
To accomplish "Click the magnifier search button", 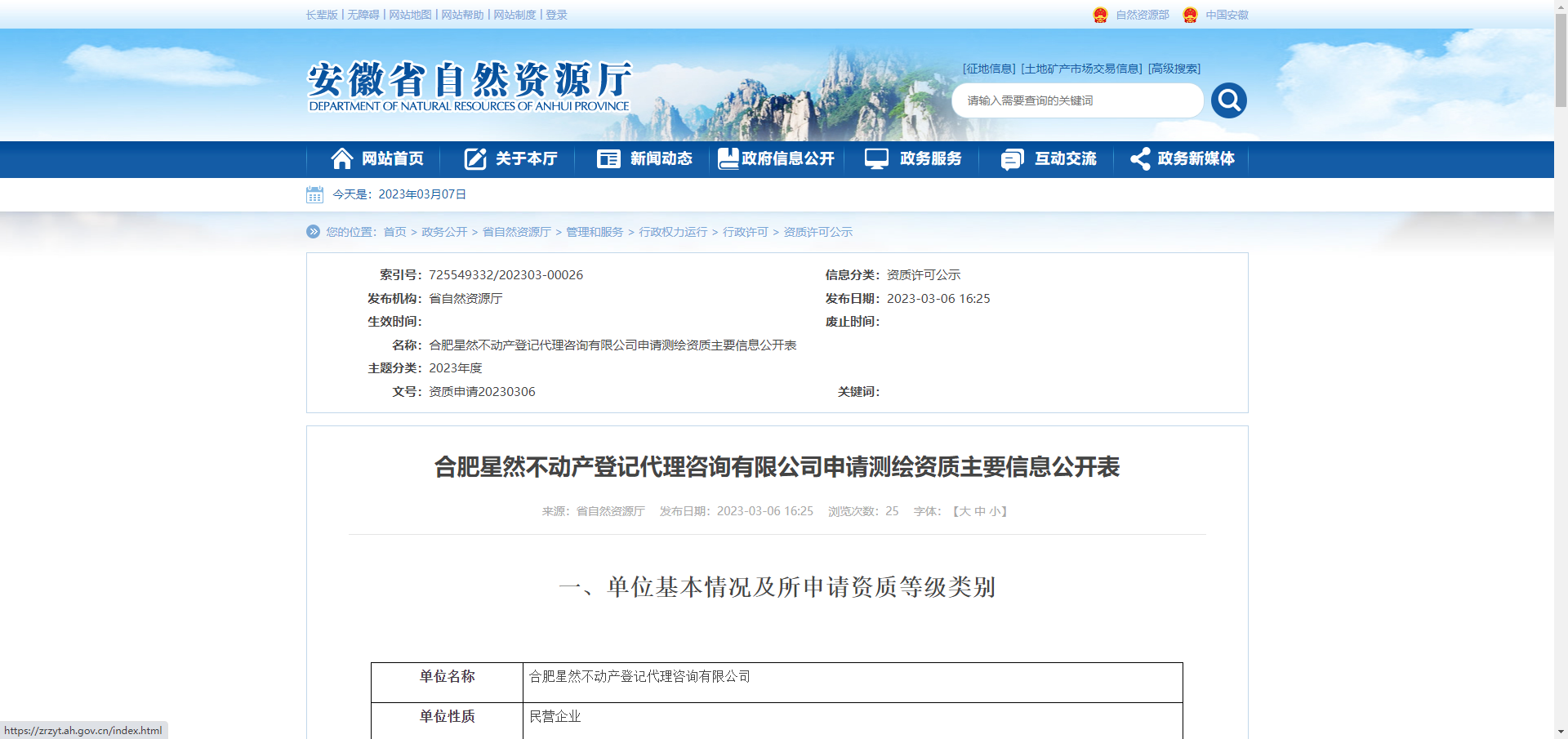I will 1228,100.
